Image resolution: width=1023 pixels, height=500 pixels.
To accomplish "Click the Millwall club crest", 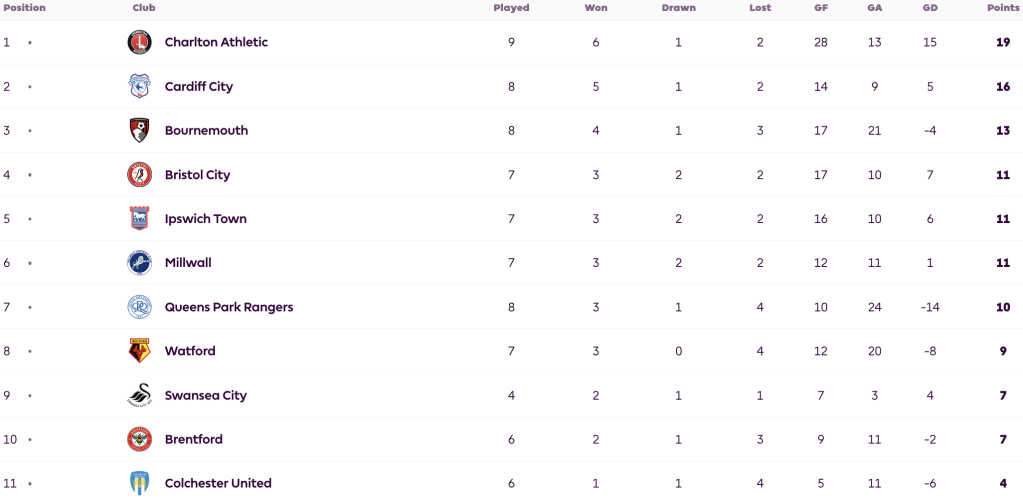I will click(139, 263).
